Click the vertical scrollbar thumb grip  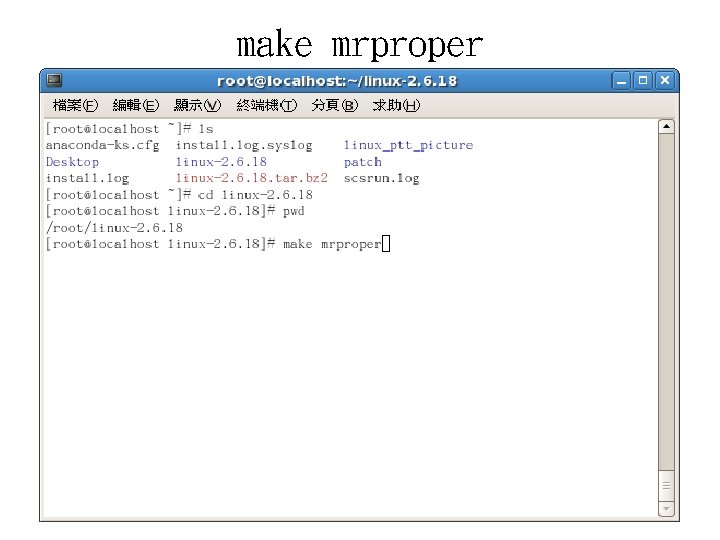(666, 486)
